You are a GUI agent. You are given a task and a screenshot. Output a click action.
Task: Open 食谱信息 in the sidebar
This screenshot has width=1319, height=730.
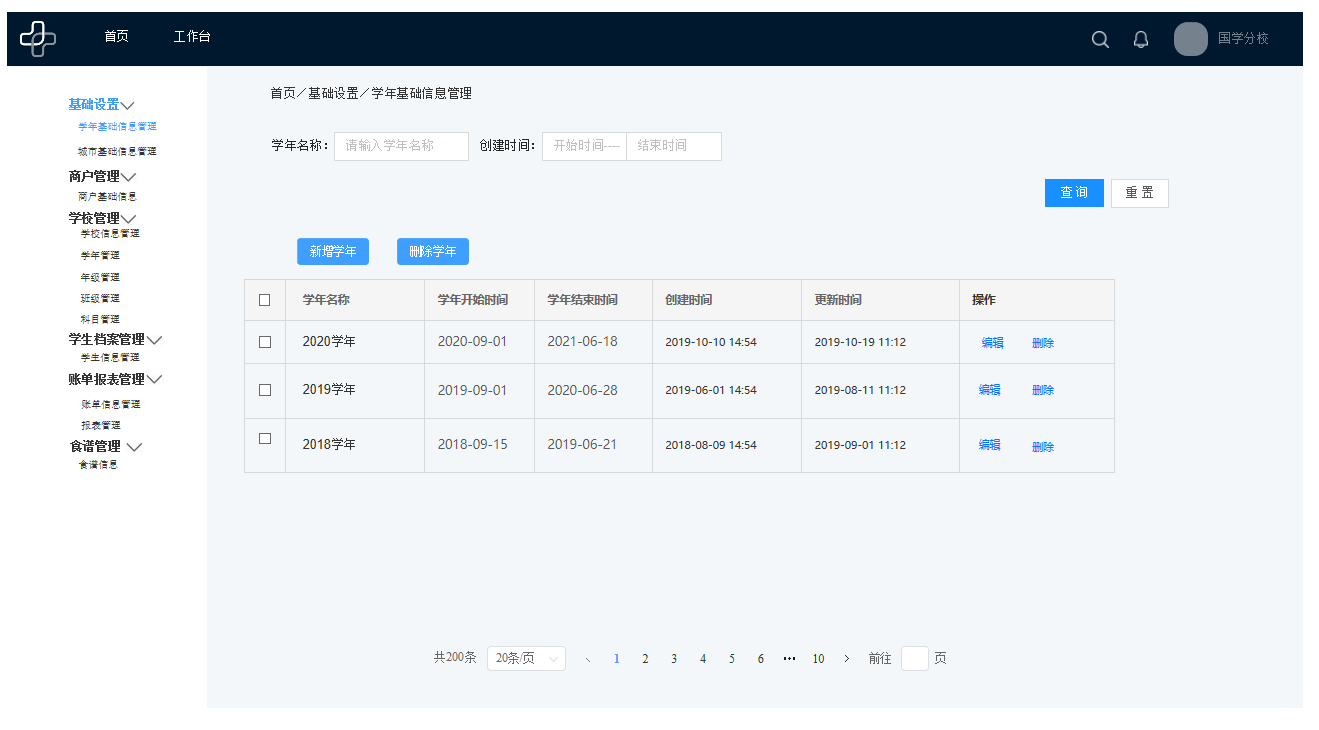(98, 465)
